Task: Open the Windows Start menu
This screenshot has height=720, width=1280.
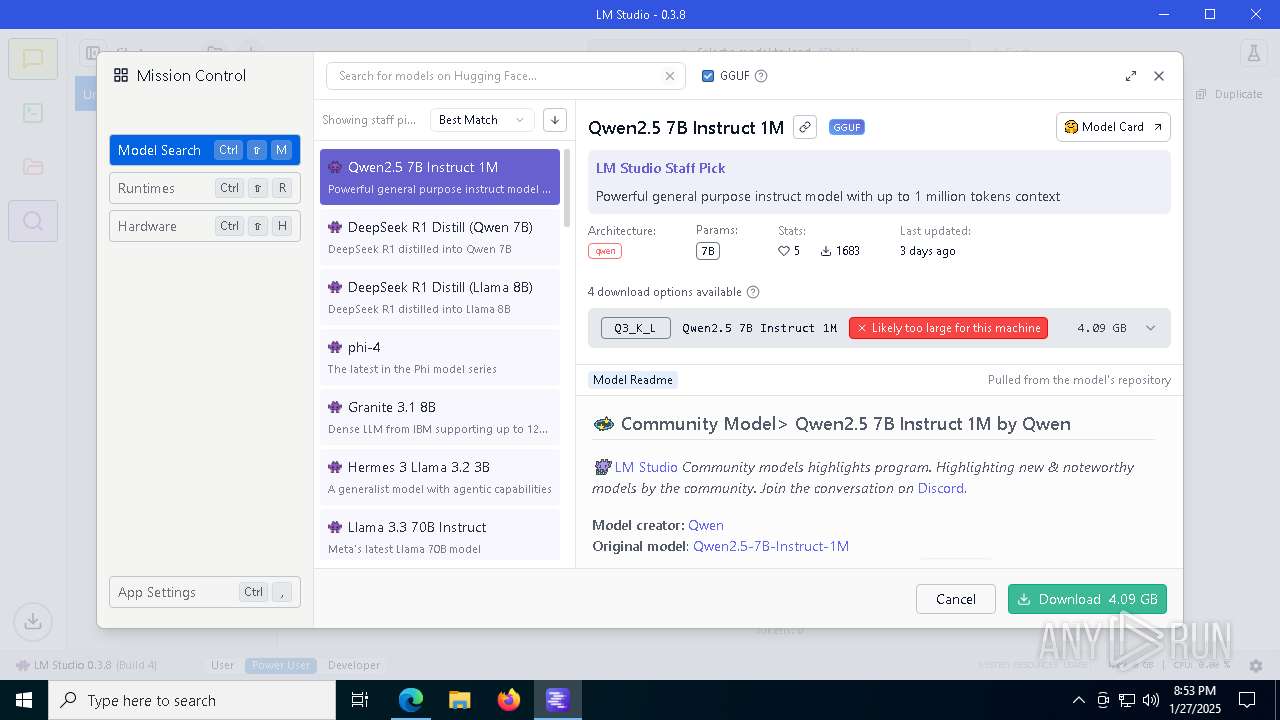Action: click(x=24, y=700)
